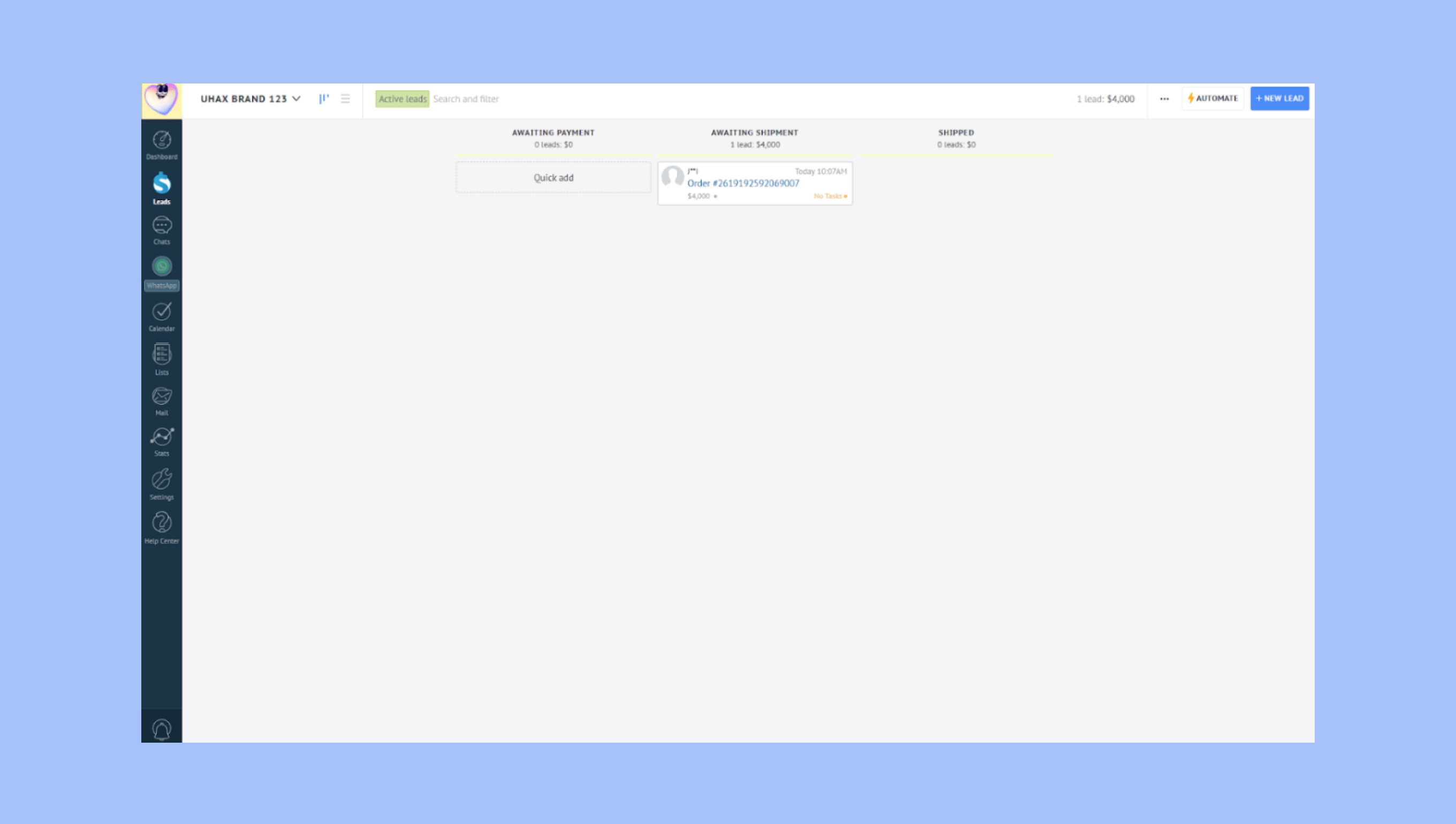Open the Chats icon in the sidebar
1456x824 pixels.
(161, 230)
